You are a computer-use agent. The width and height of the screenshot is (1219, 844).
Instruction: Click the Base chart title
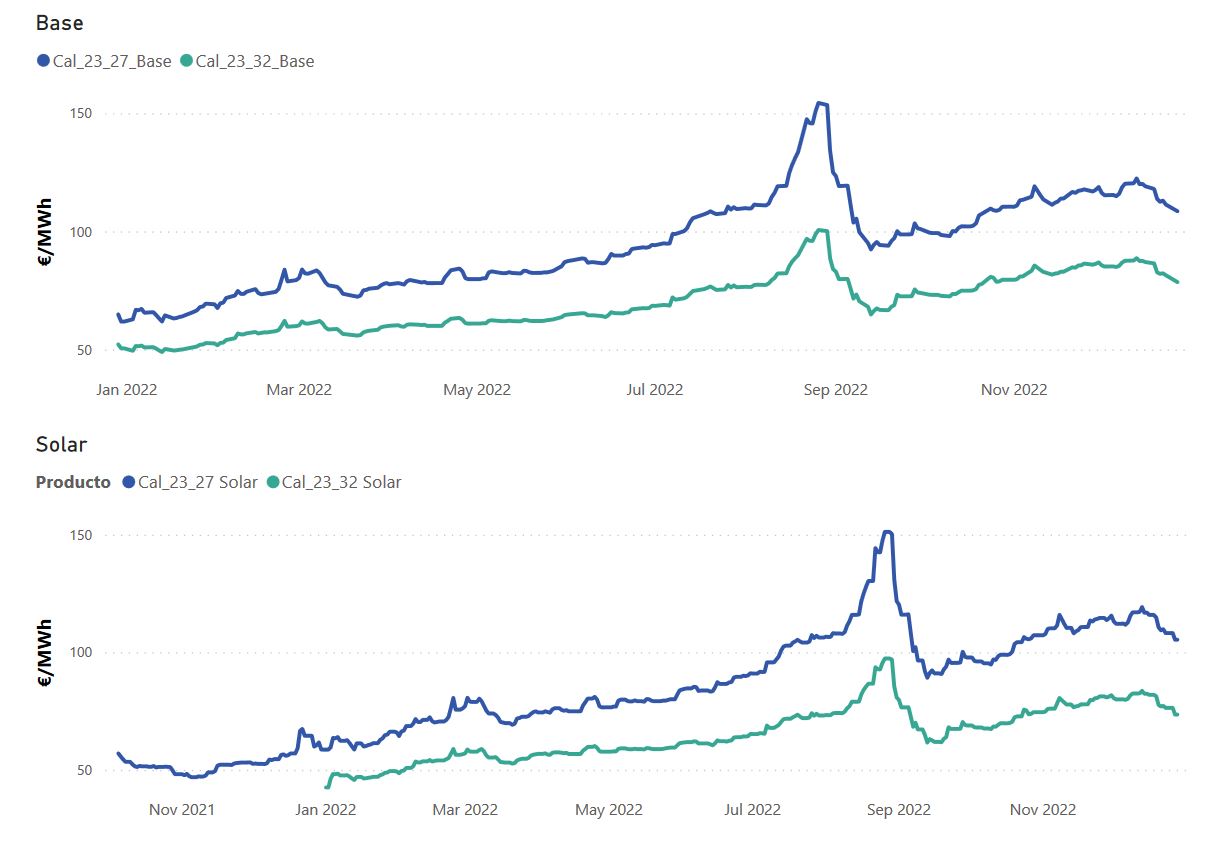59,22
